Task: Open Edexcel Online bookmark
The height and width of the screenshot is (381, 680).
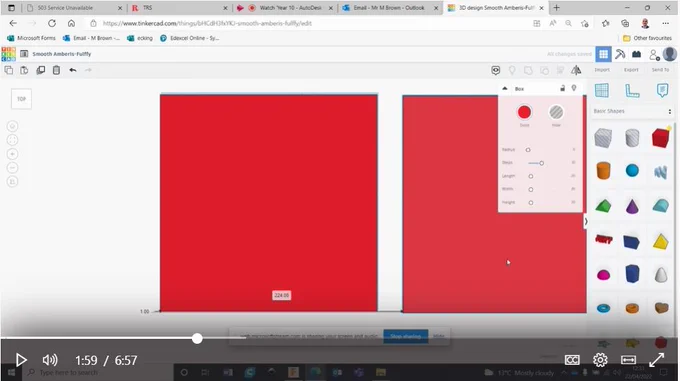Action: click(x=190, y=38)
